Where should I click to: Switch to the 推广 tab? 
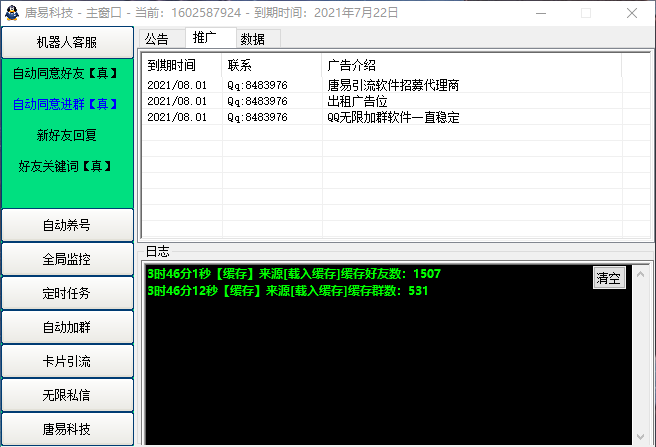click(x=210, y=38)
